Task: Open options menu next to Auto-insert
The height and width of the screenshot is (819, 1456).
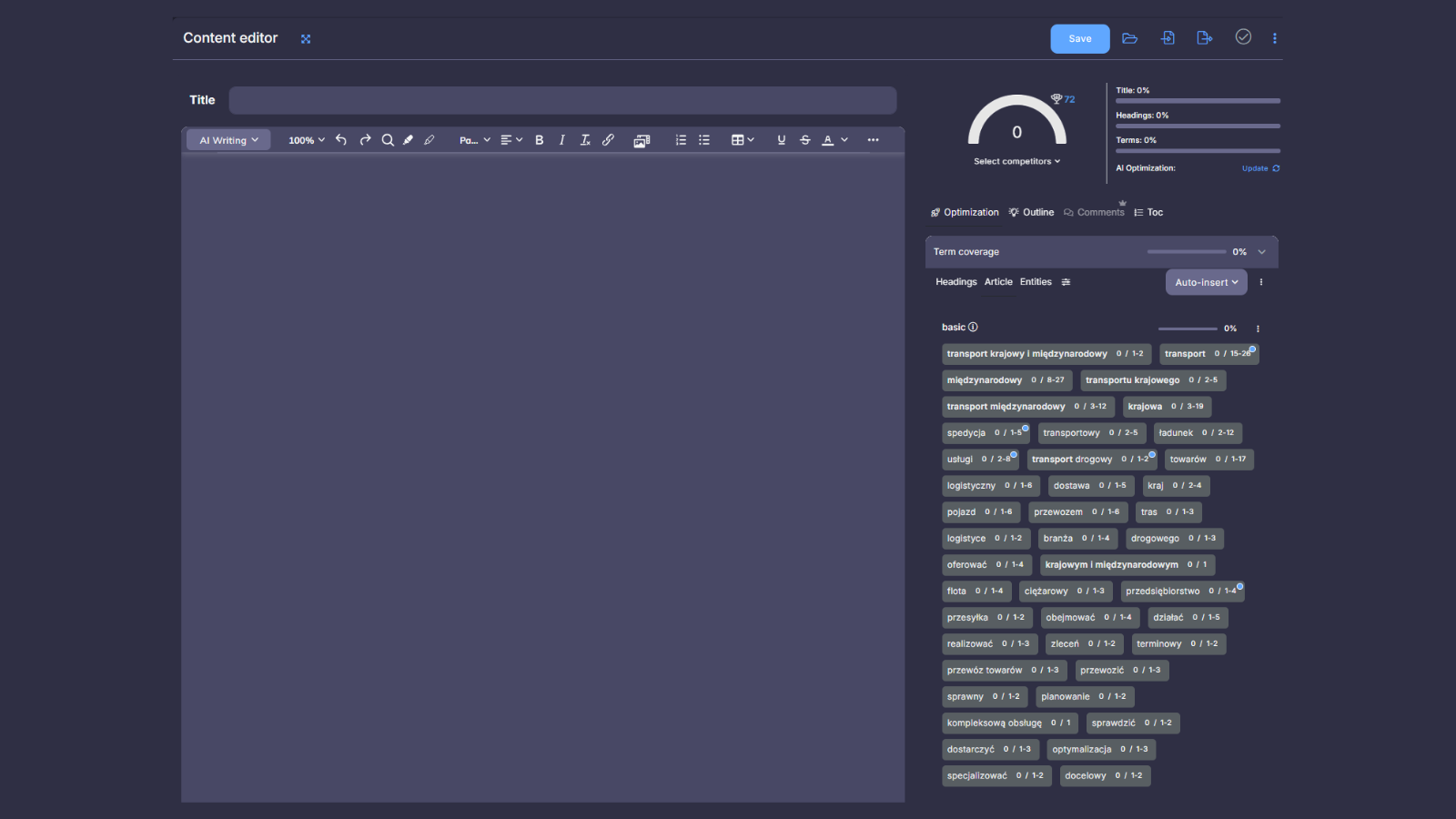Action: tap(1261, 282)
